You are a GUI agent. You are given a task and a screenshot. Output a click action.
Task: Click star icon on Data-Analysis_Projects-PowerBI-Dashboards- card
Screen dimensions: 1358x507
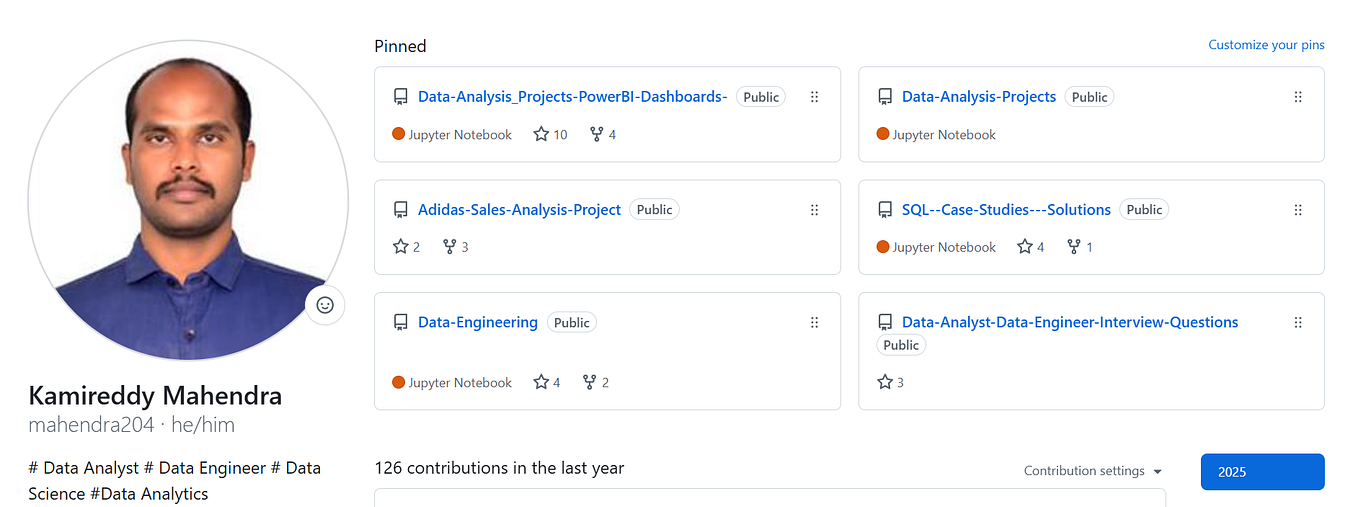pos(541,134)
